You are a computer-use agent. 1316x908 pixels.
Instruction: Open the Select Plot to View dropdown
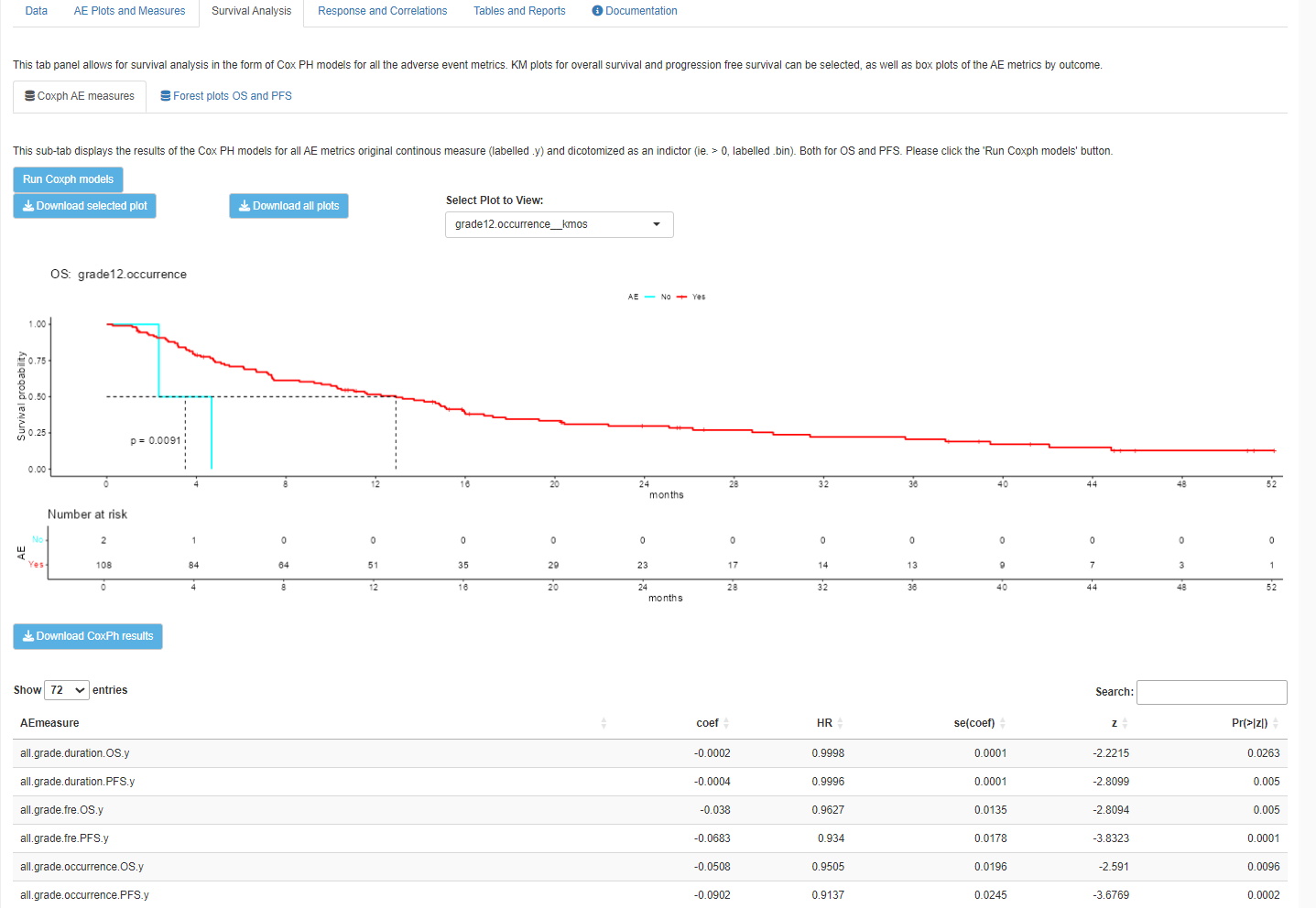[559, 224]
